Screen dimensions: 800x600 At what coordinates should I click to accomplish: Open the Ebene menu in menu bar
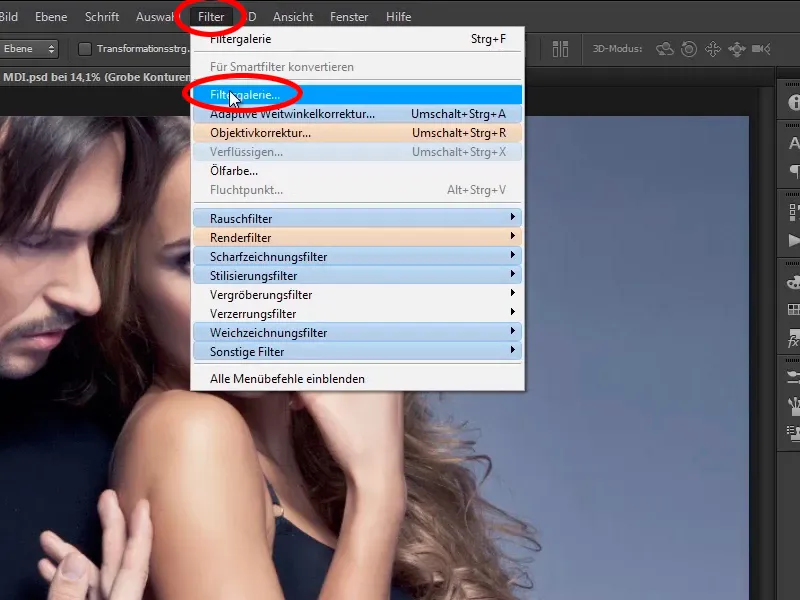(x=51, y=17)
